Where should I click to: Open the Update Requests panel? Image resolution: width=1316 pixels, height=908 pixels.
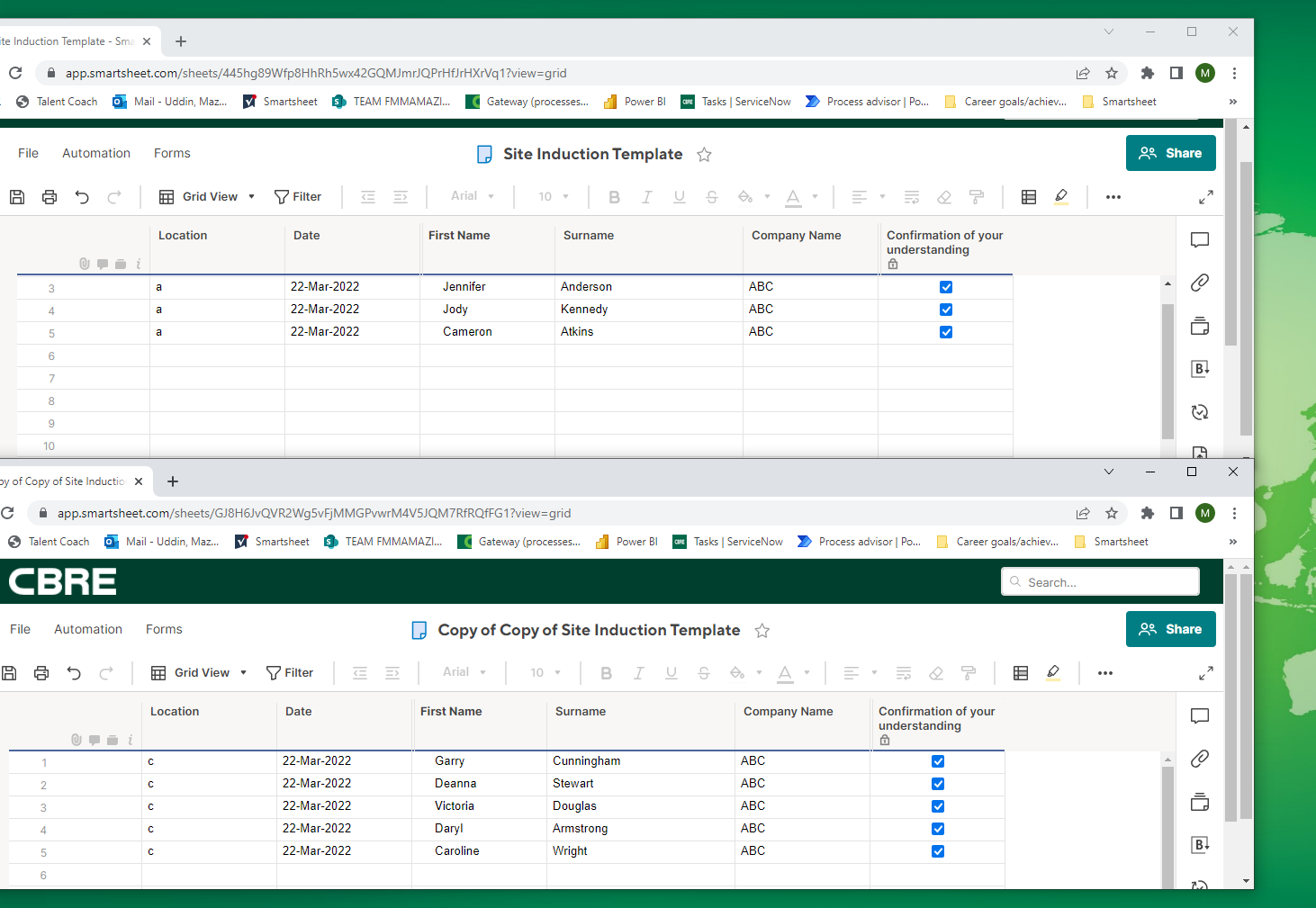click(x=1199, y=411)
